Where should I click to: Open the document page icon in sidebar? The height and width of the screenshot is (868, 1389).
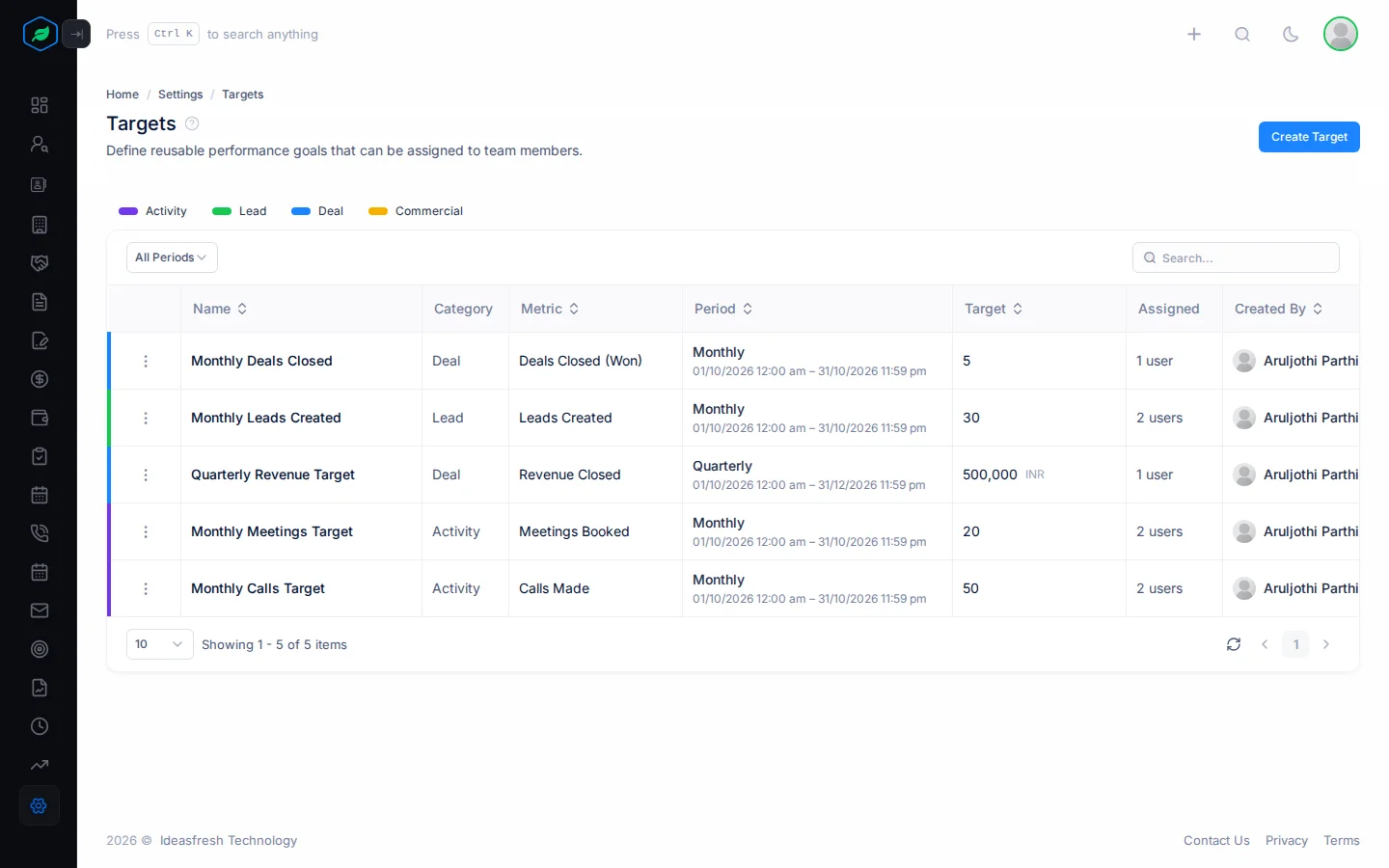(40, 302)
